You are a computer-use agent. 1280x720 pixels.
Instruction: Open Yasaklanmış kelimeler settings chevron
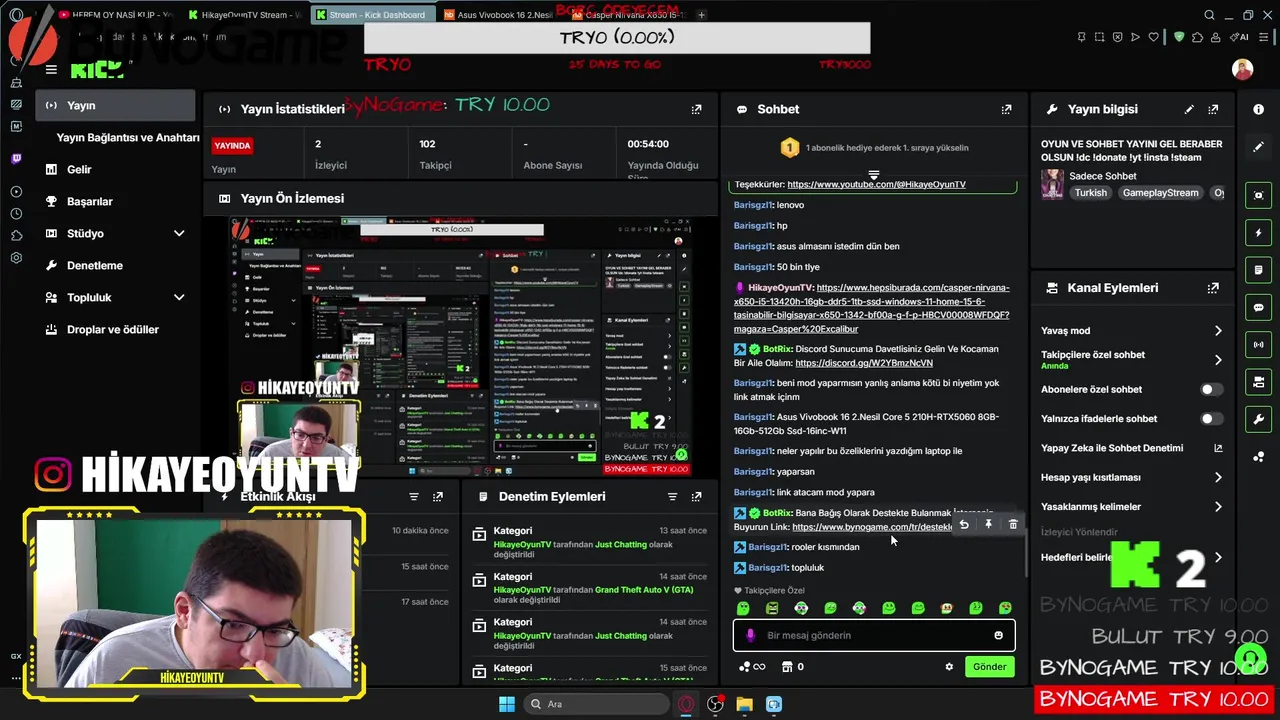pyautogui.click(x=1218, y=507)
